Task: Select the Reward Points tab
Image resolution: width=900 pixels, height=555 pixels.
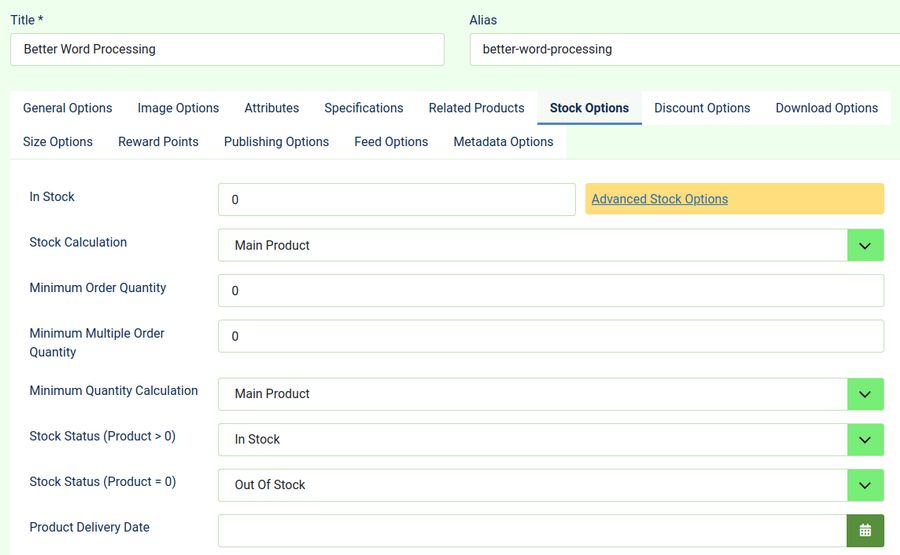Action: tap(158, 142)
